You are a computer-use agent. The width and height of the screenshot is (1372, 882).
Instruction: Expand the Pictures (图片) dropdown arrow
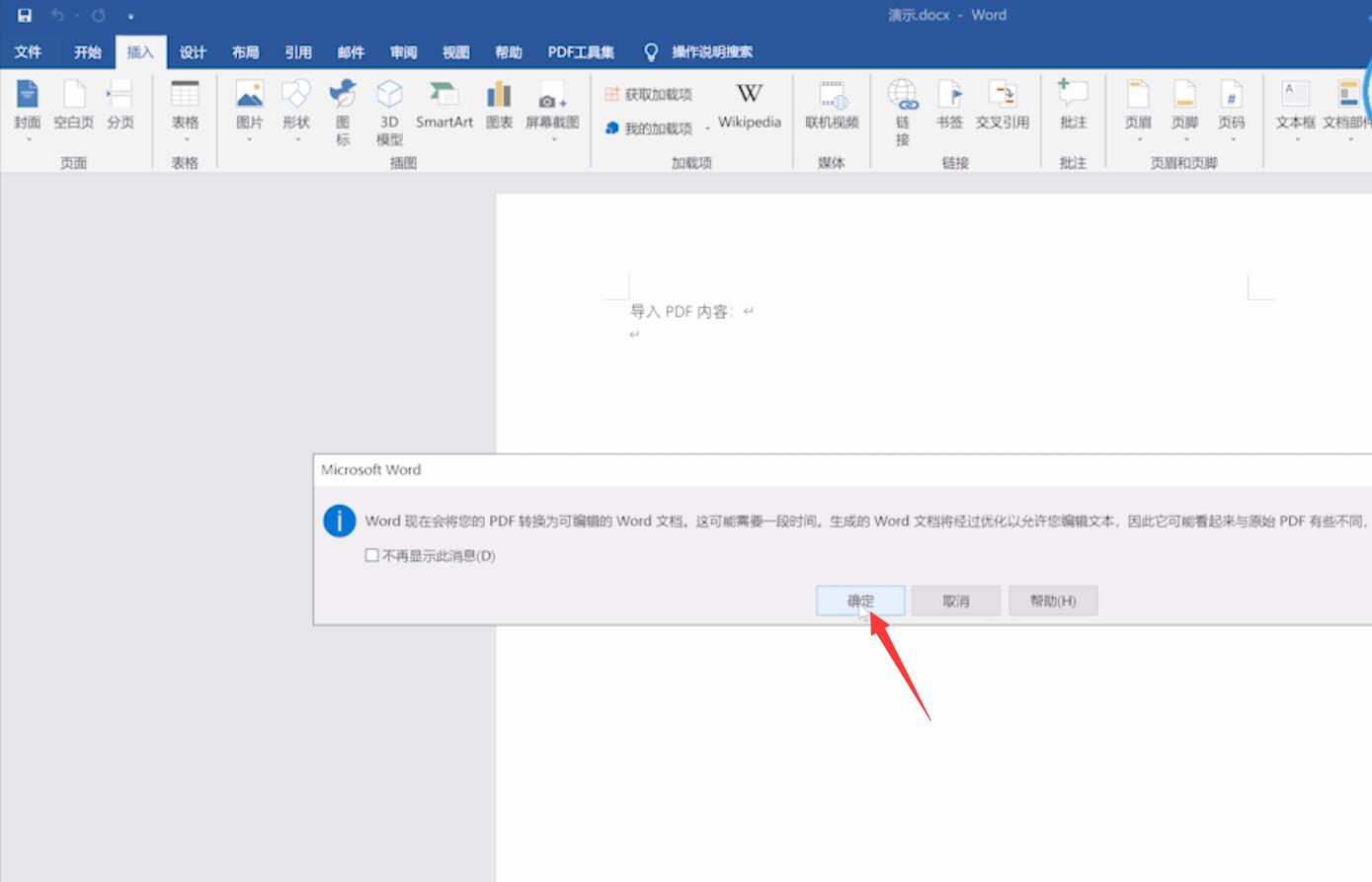pyautogui.click(x=250, y=139)
